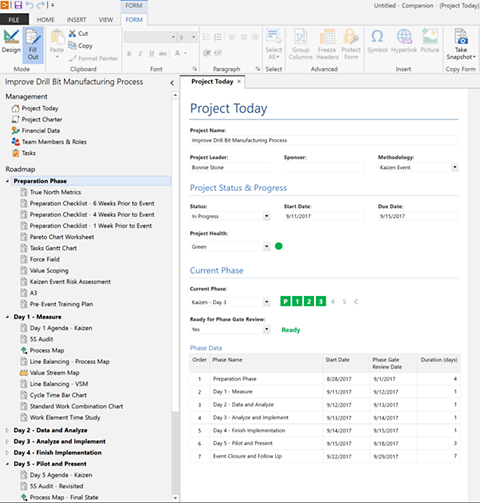This screenshot has height=503, width=480.
Task: Expand Day 4 - Finish Implementation node
Action: 7,453
